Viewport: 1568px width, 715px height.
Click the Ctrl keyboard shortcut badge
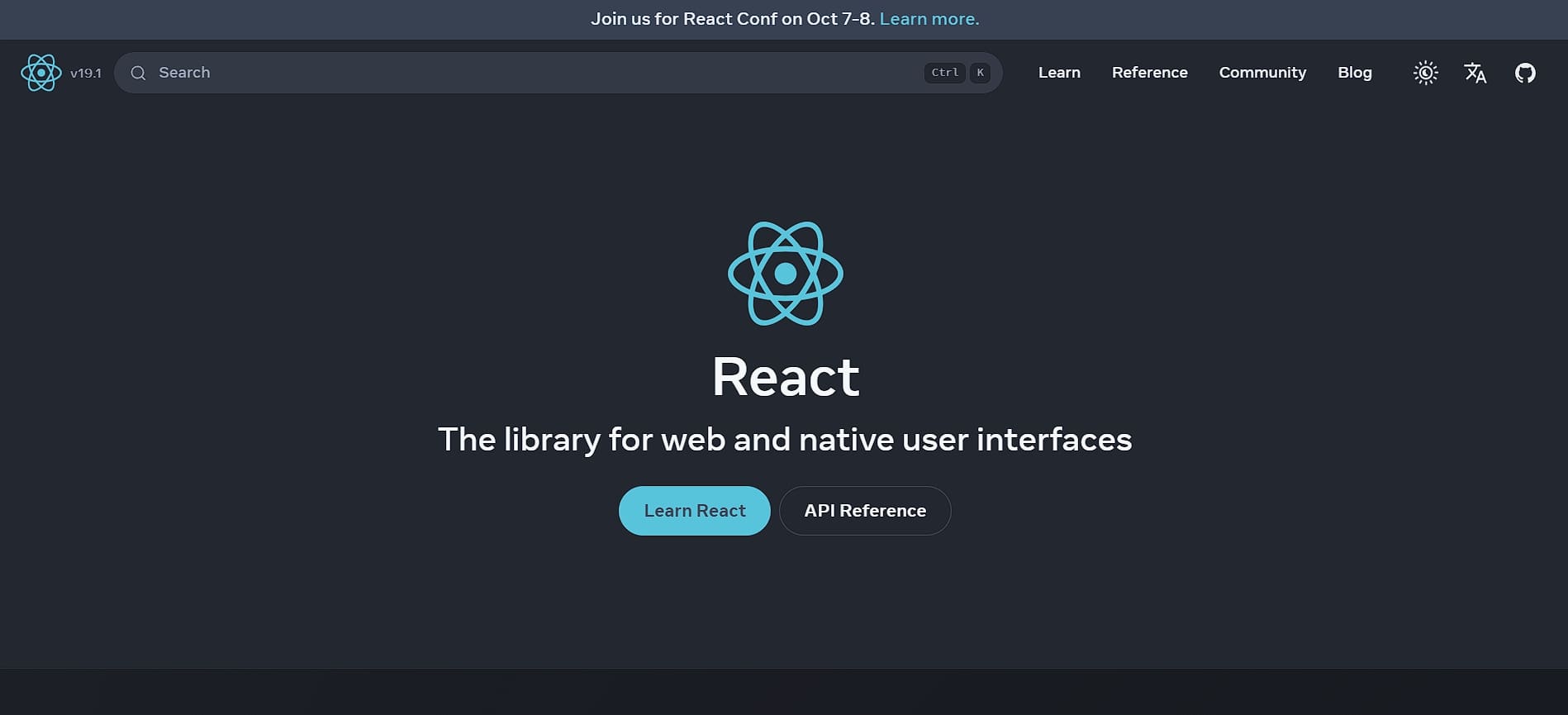(944, 73)
